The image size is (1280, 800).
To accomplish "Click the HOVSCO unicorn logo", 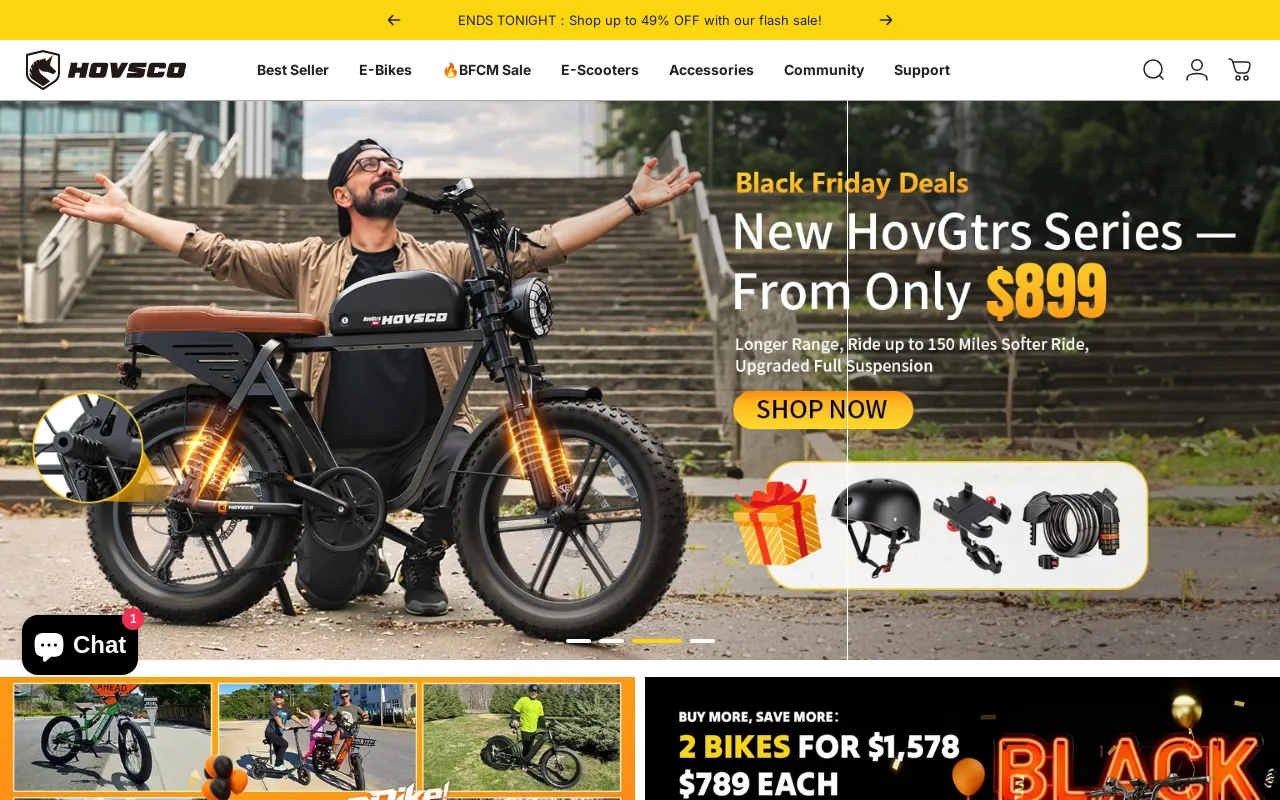I will click(x=106, y=70).
